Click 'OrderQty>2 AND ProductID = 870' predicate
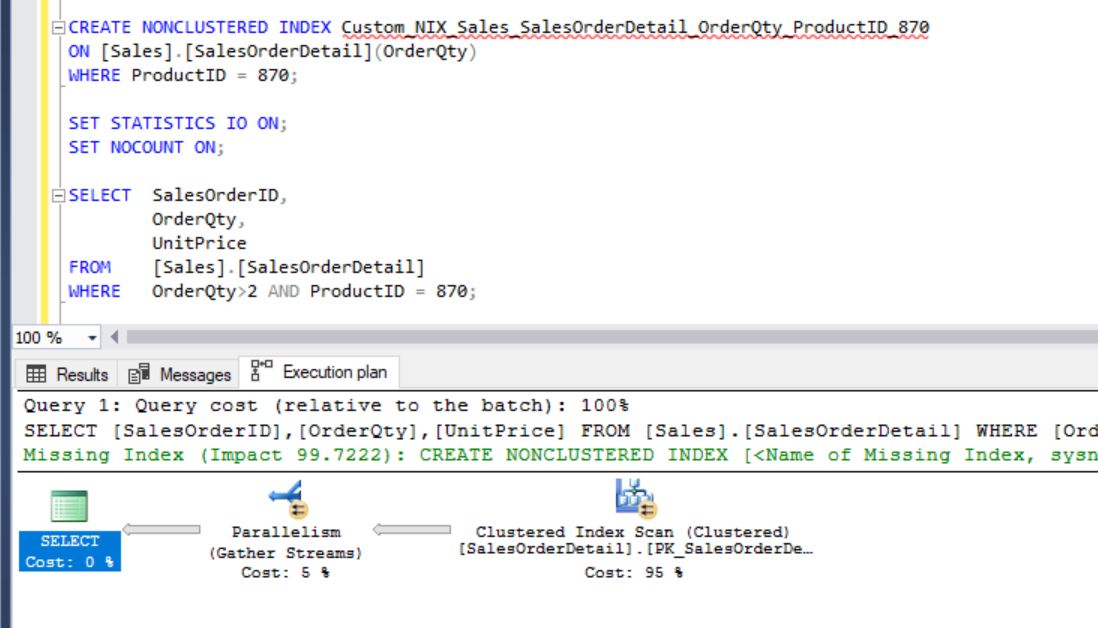The image size is (1098, 628). (x=314, y=291)
